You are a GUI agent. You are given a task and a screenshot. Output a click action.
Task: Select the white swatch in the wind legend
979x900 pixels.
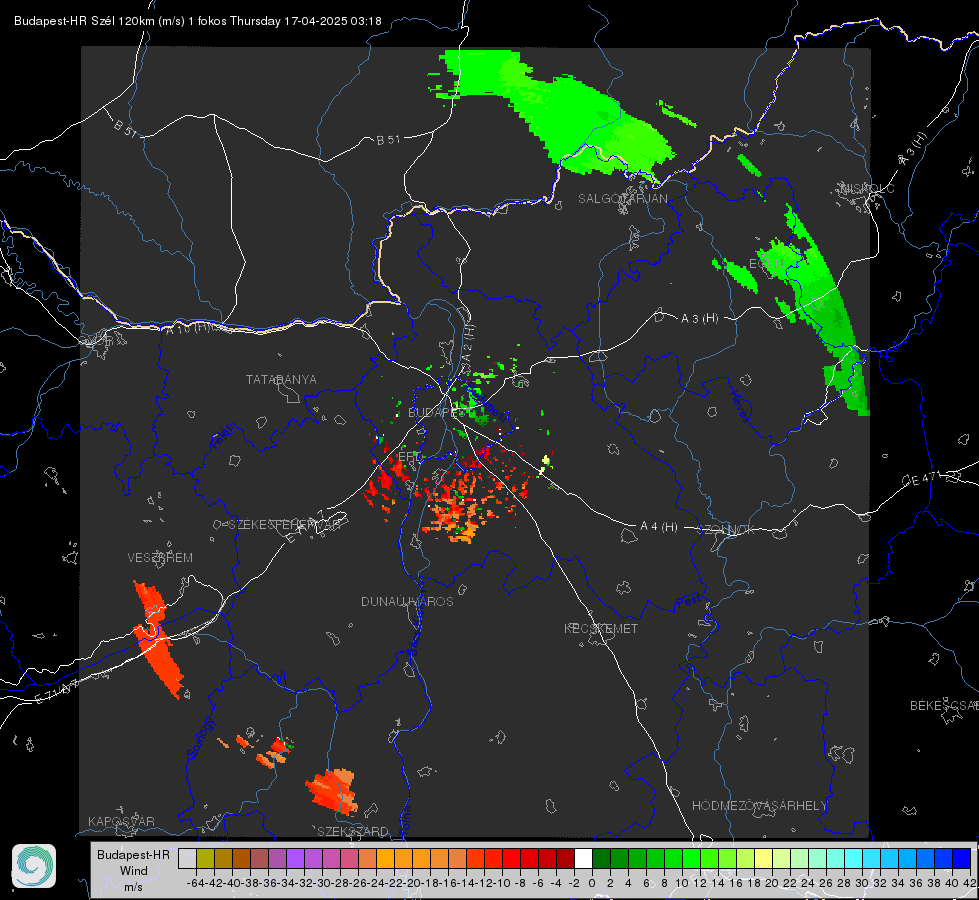[583, 858]
